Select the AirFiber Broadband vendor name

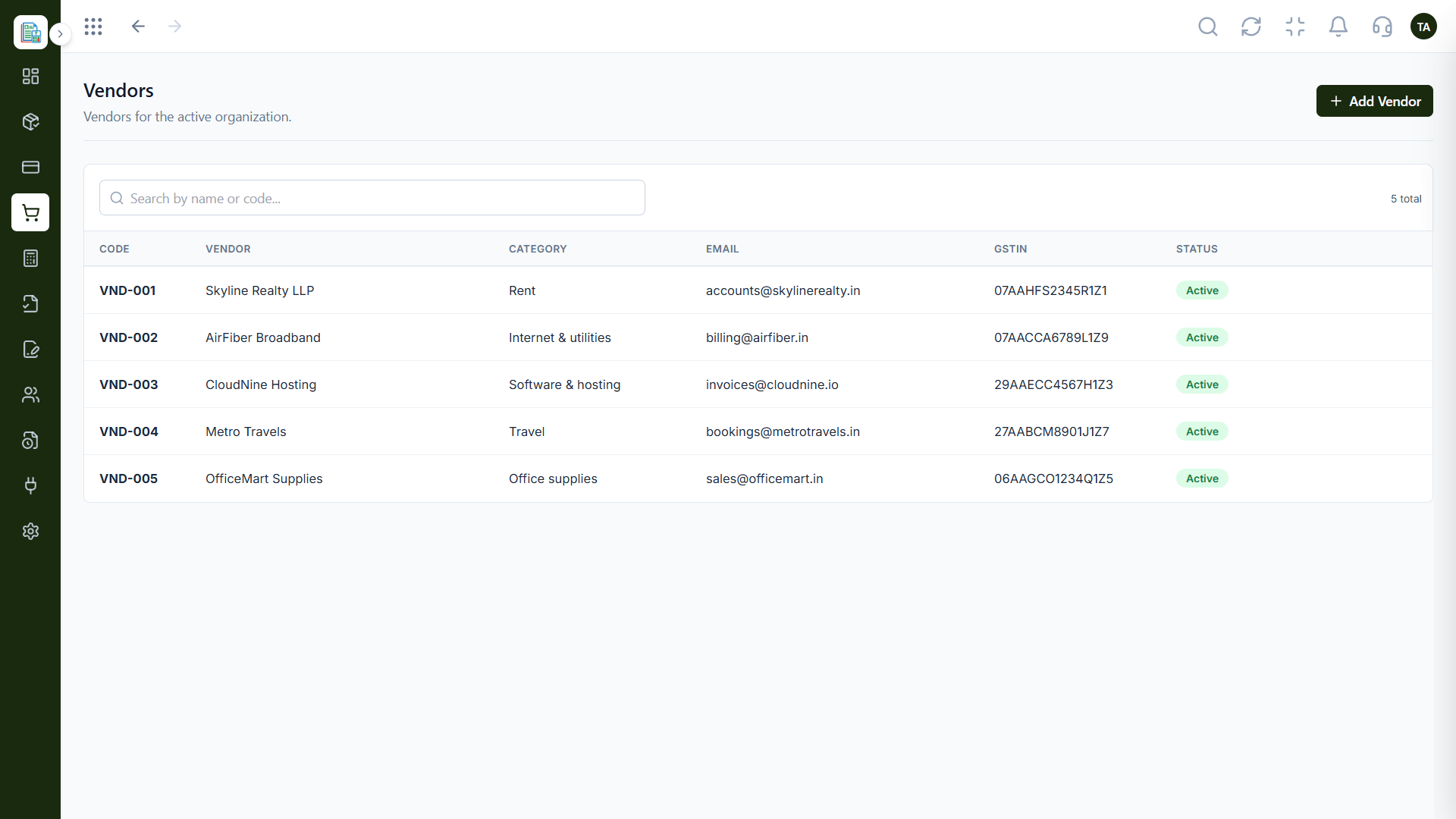click(x=263, y=337)
